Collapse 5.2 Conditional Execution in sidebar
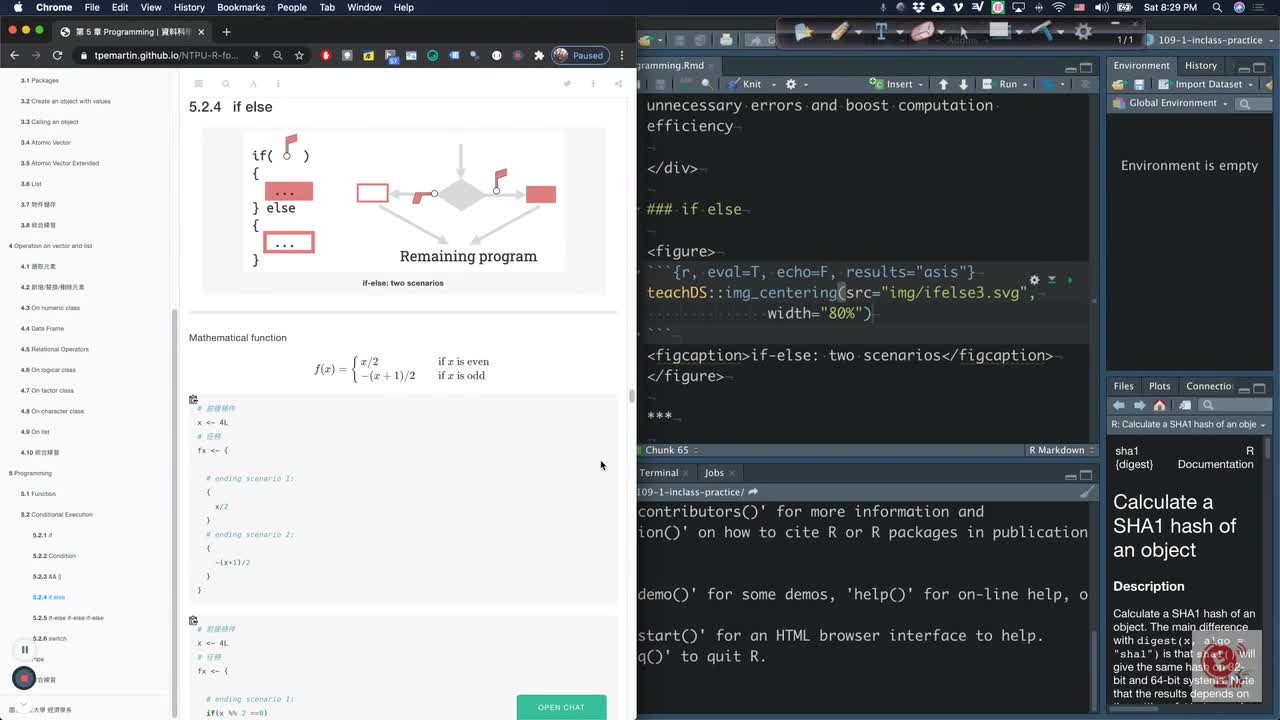This screenshot has height=720, width=1280. [57, 514]
